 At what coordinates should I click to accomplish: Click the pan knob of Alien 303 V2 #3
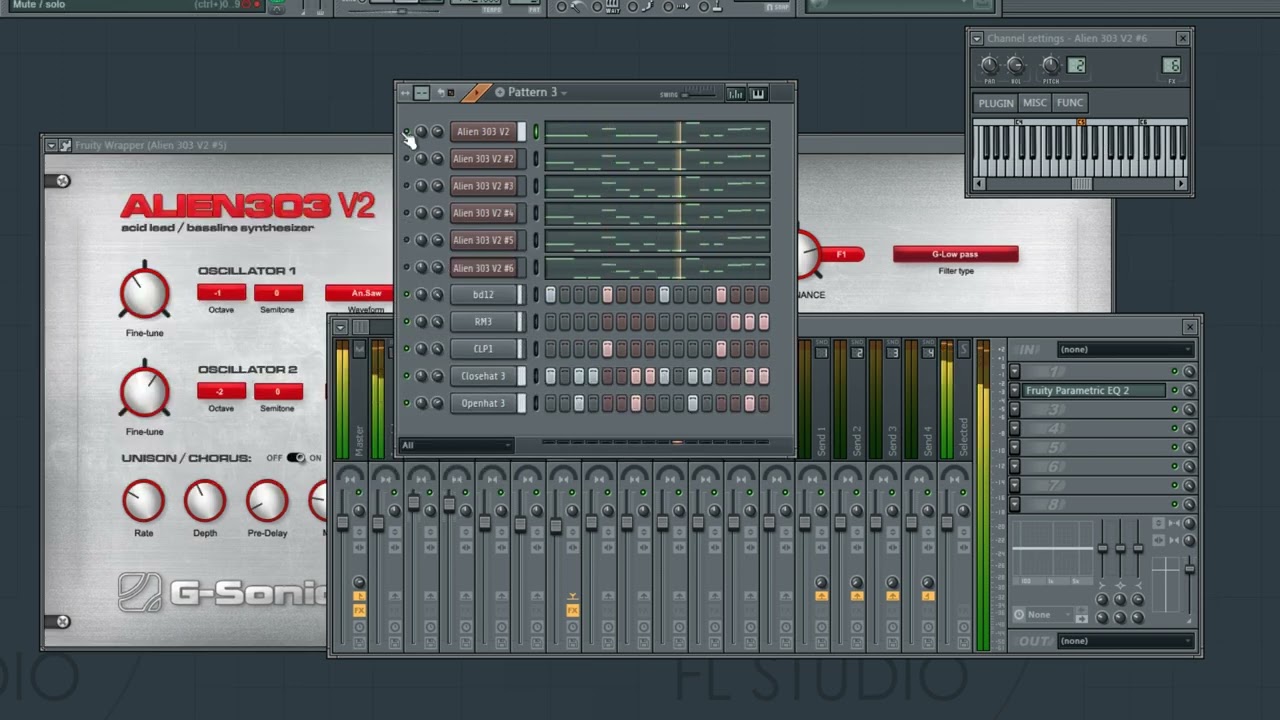click(421, 186)
